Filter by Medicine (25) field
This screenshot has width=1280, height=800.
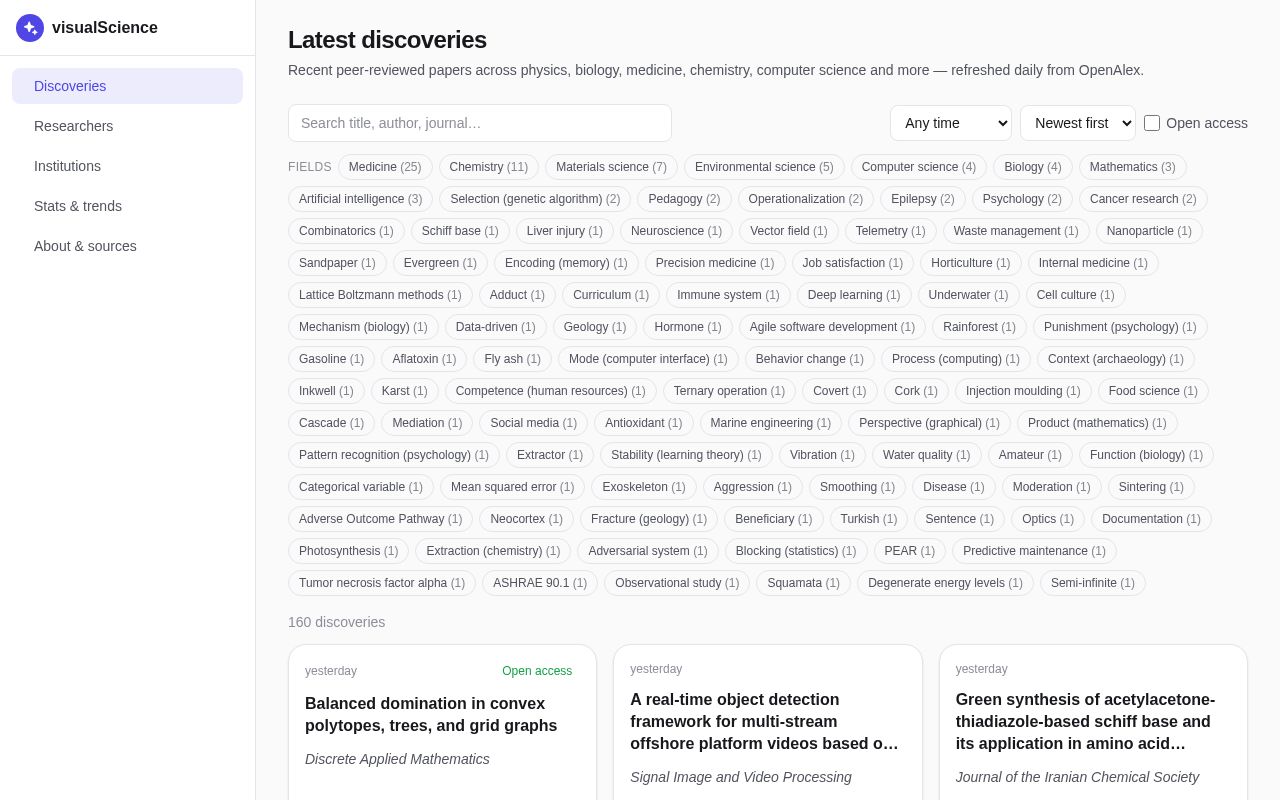point(385,167)
